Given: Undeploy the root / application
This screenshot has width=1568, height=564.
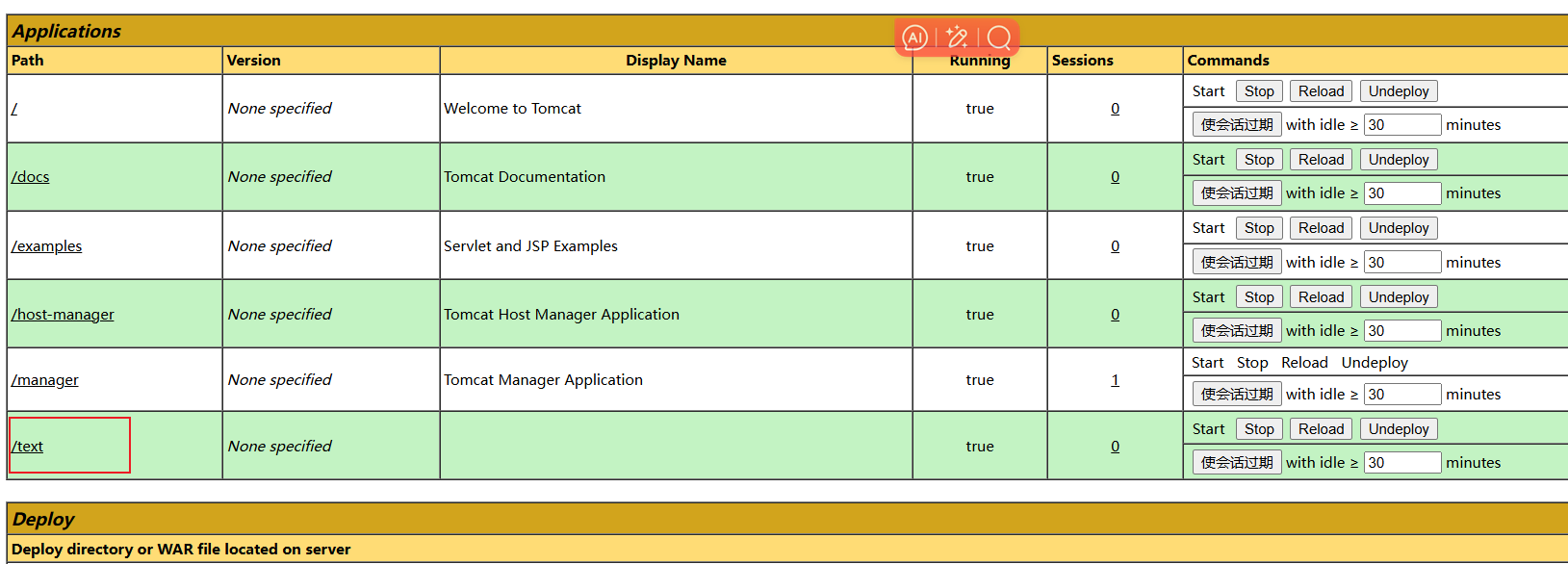Looking at the screenshot, I should coord(1398,91).
